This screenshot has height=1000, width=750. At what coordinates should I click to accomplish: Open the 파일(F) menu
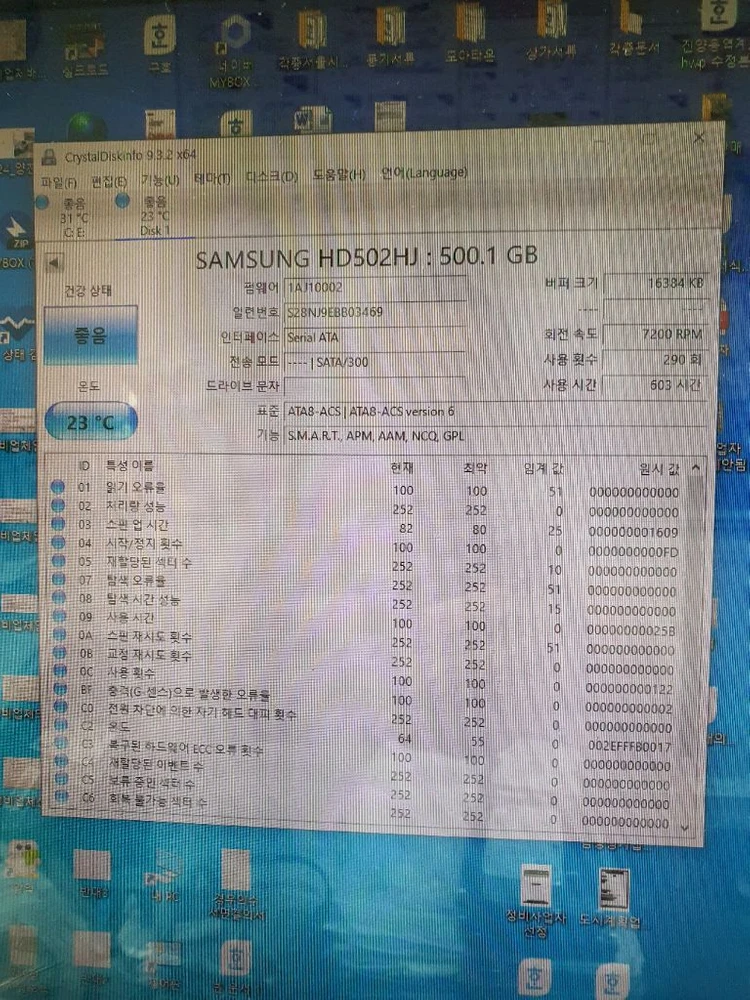click(x=58, y=182)
